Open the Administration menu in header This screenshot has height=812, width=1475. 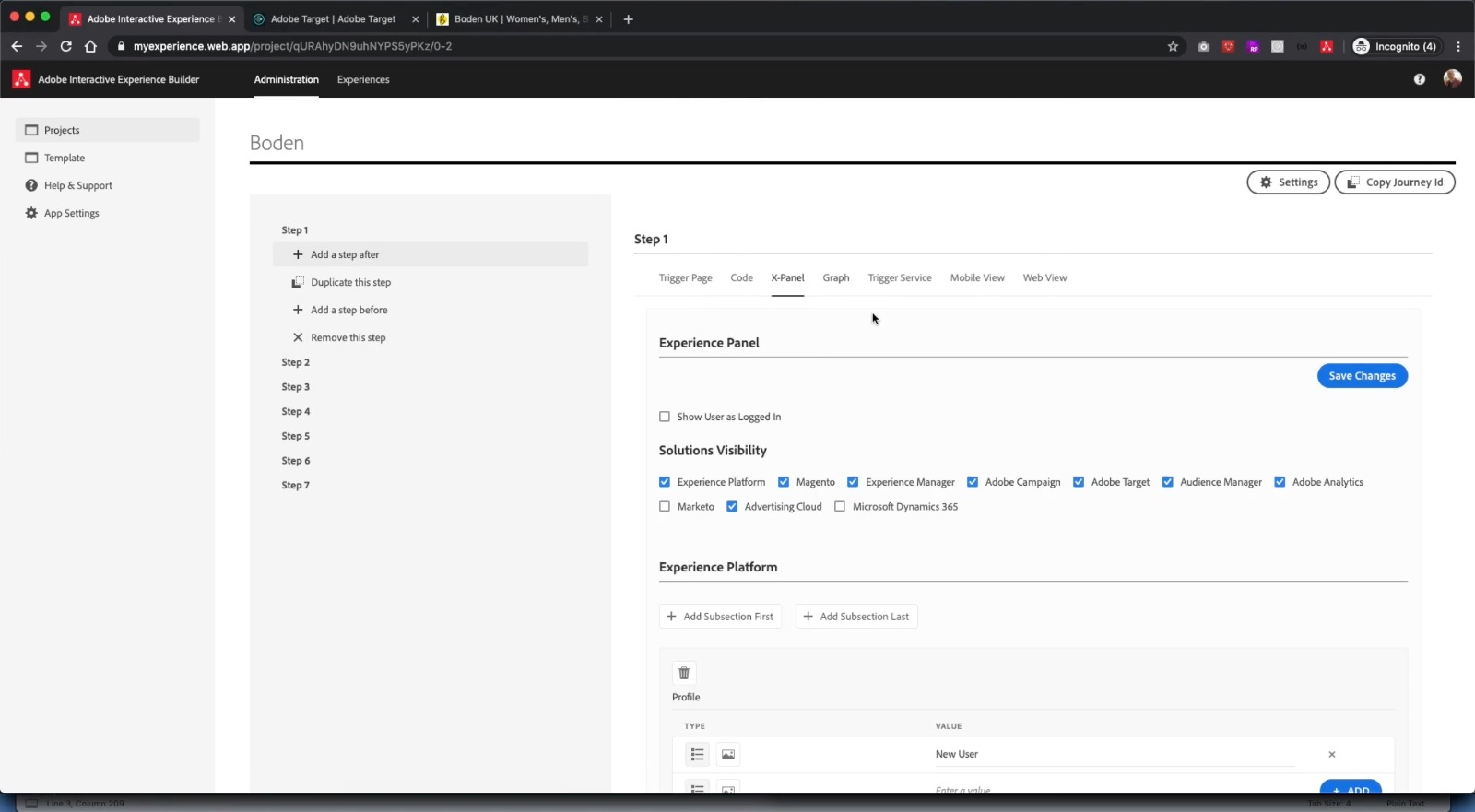287,79
